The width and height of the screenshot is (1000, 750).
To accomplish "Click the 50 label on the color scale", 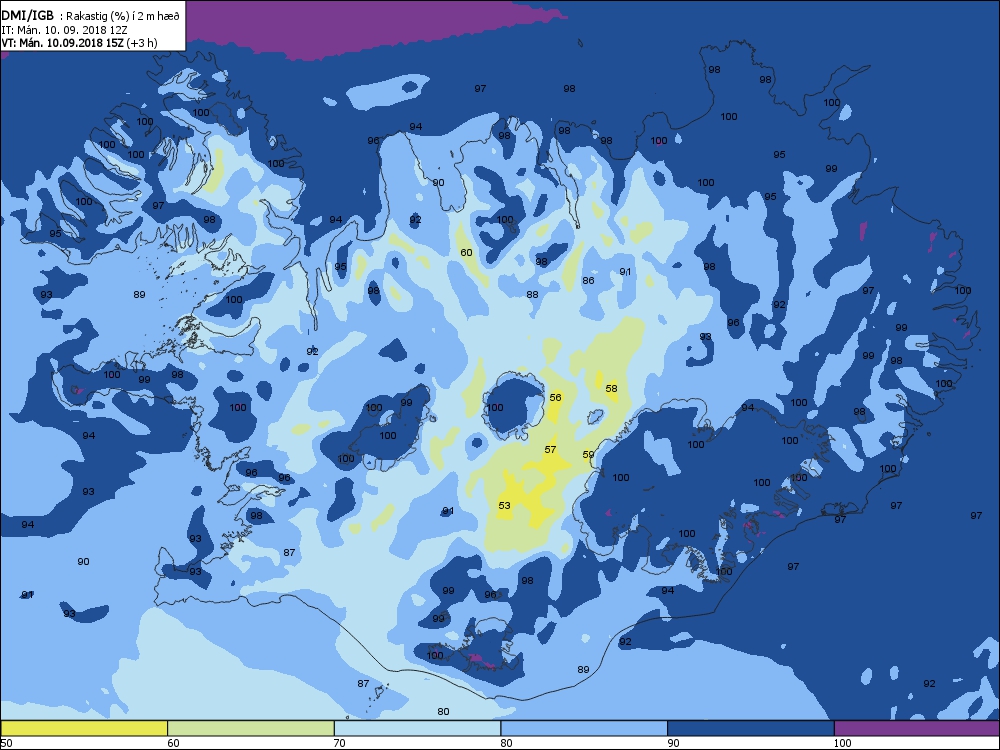I will (6, 743).
